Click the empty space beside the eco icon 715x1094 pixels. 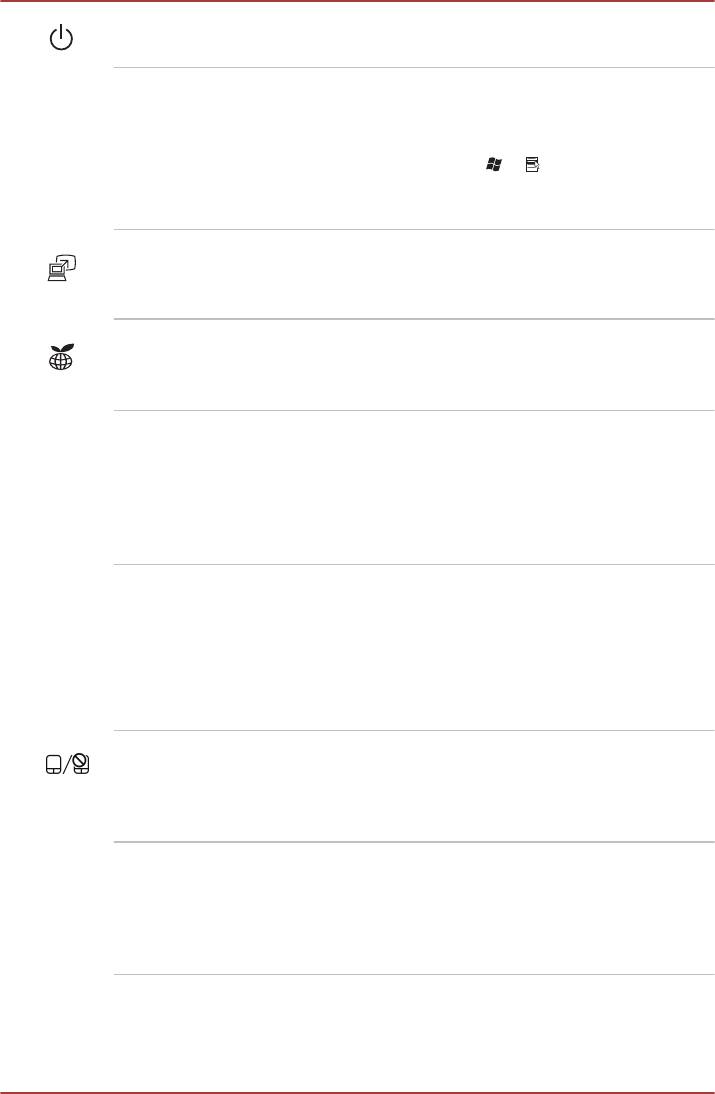(x=400, y=364)
